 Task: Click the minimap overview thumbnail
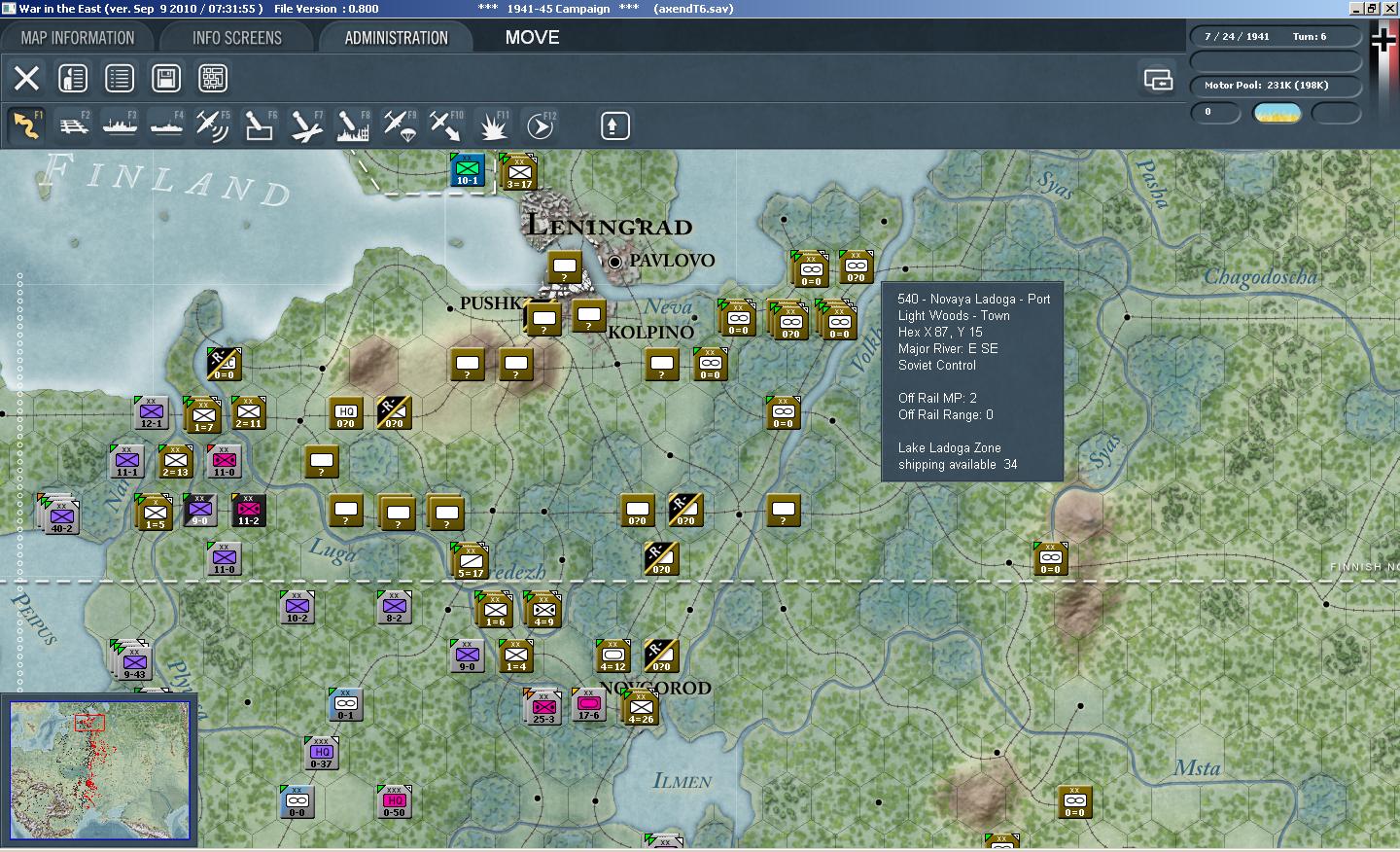point(99,769)
